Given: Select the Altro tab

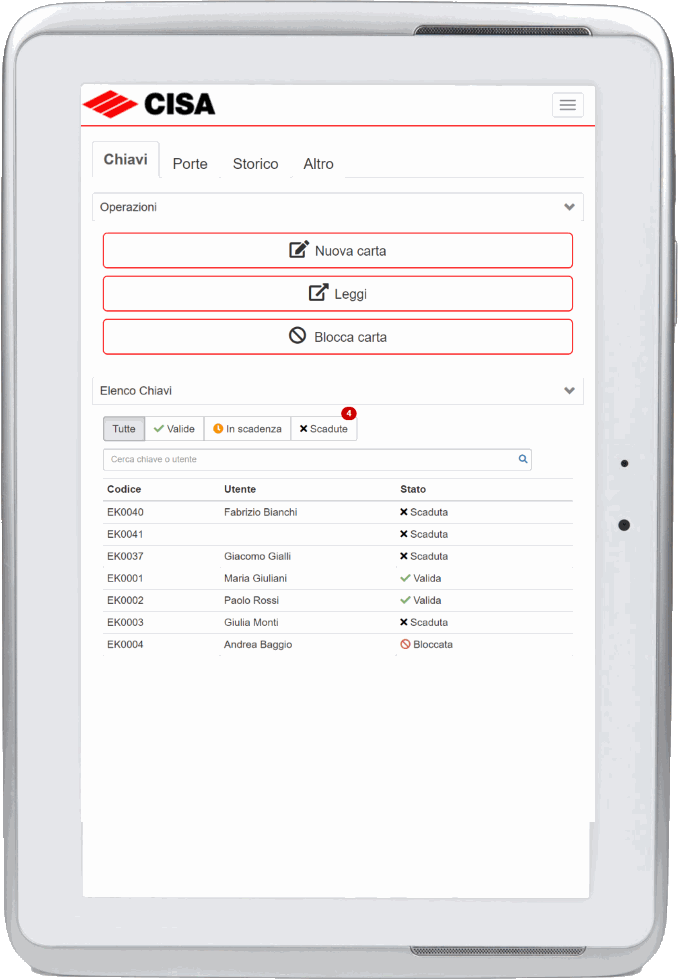Looking at the screenshot, I should (319, 164).
